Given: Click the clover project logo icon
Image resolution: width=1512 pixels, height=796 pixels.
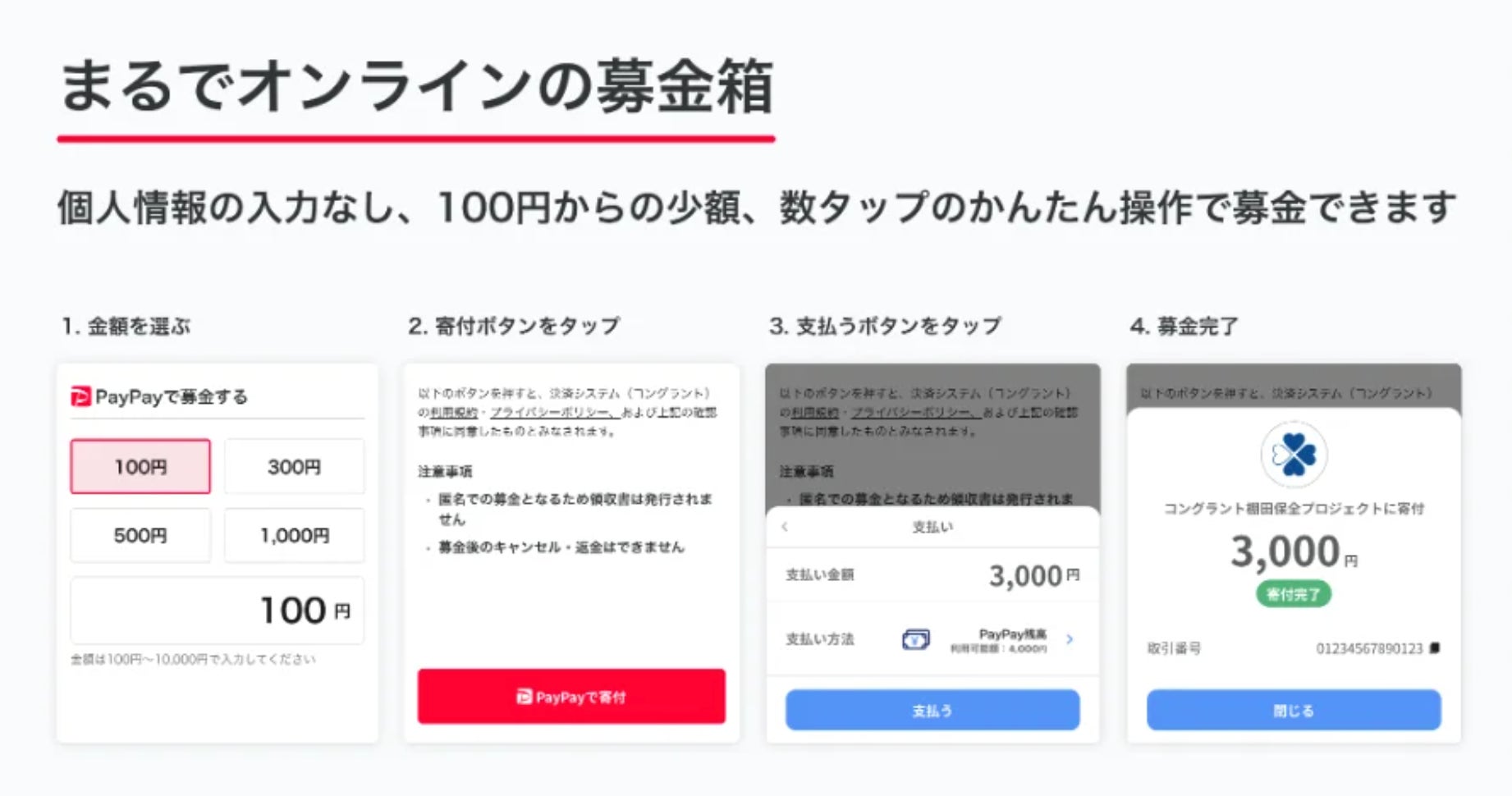Looking at the screenshot, I should [x=1294, y=455].
